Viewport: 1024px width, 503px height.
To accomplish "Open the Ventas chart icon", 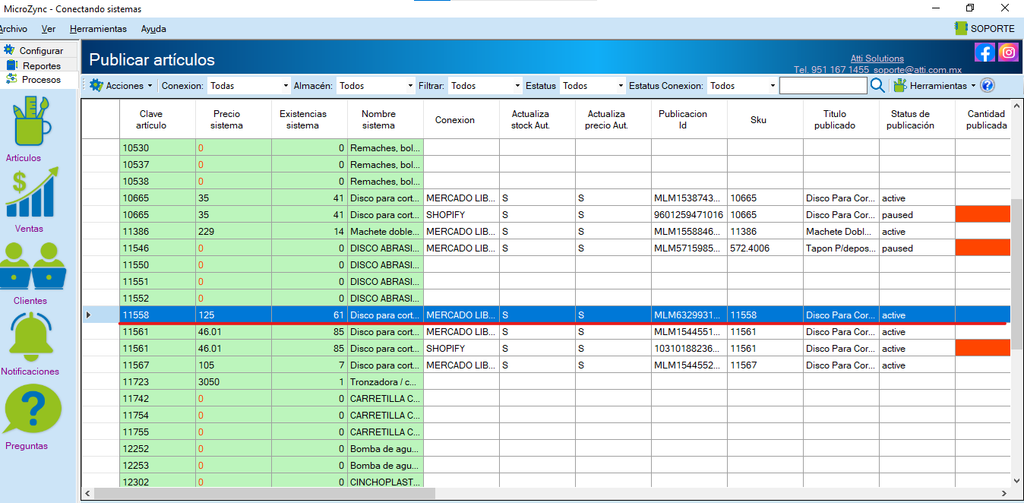I will pos(32,192).
